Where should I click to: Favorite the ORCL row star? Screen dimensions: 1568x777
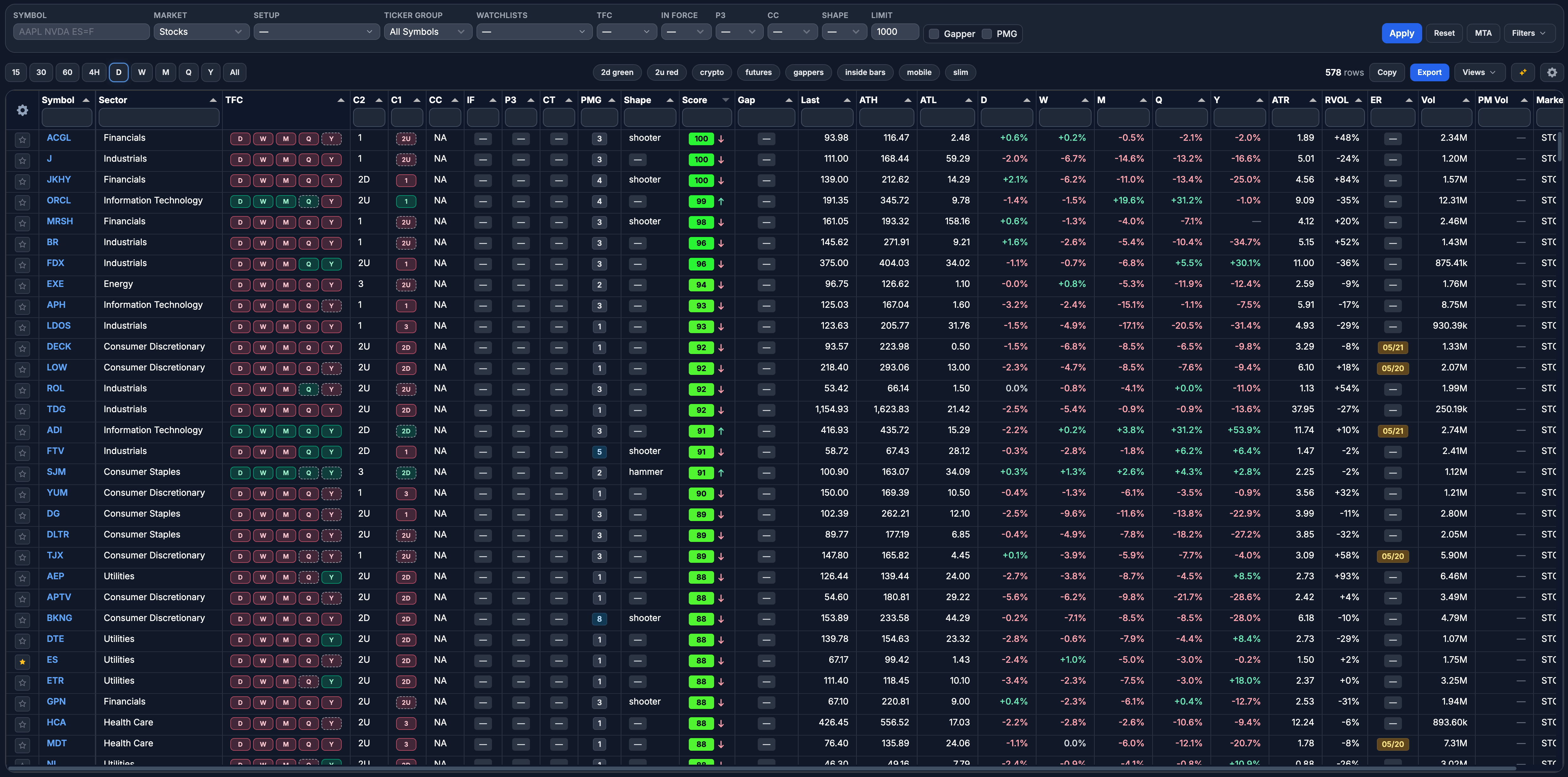coord(22,202)
